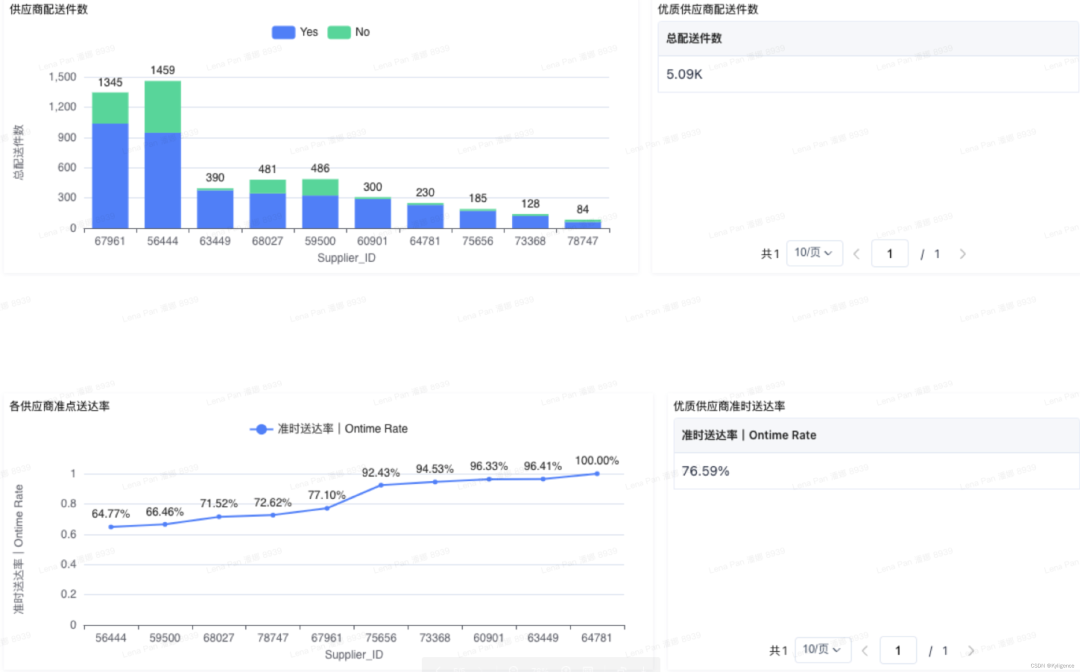Click the 总配送件数 column header
This screenshot has width=1080, height=672.
point(868,39)
